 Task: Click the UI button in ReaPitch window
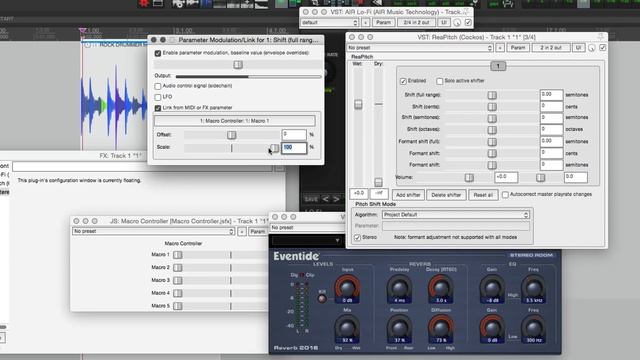tap(578, 48)
